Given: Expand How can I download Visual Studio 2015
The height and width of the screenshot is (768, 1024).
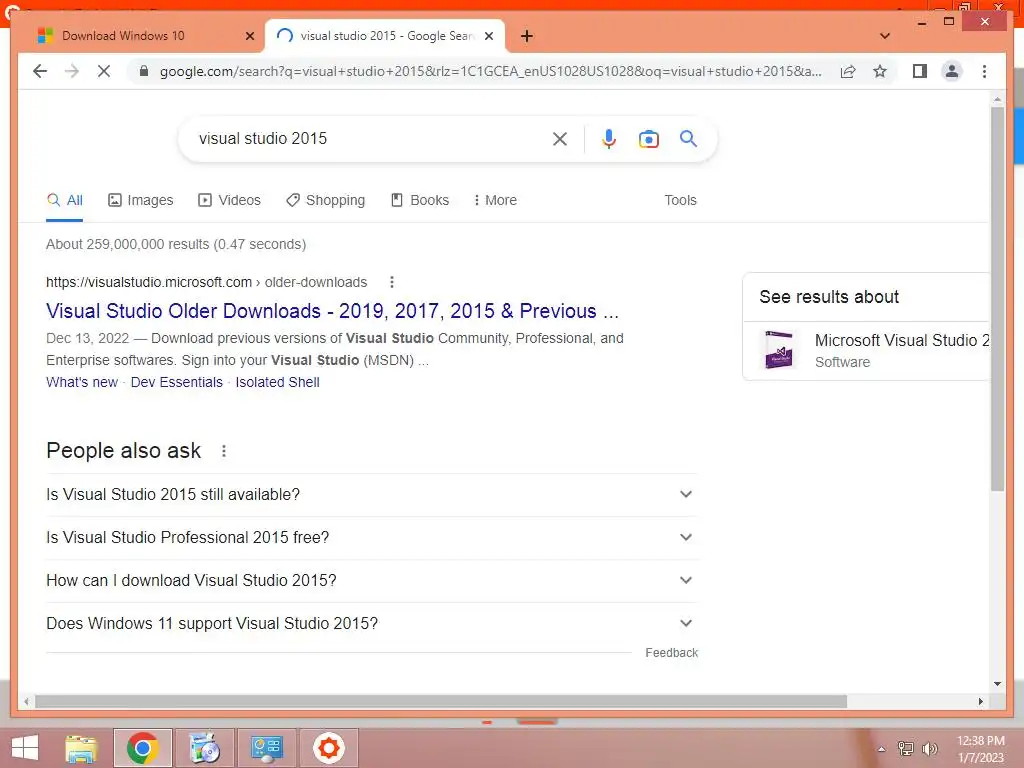Looking at the screenshot, I should click(x=371, y=581).
